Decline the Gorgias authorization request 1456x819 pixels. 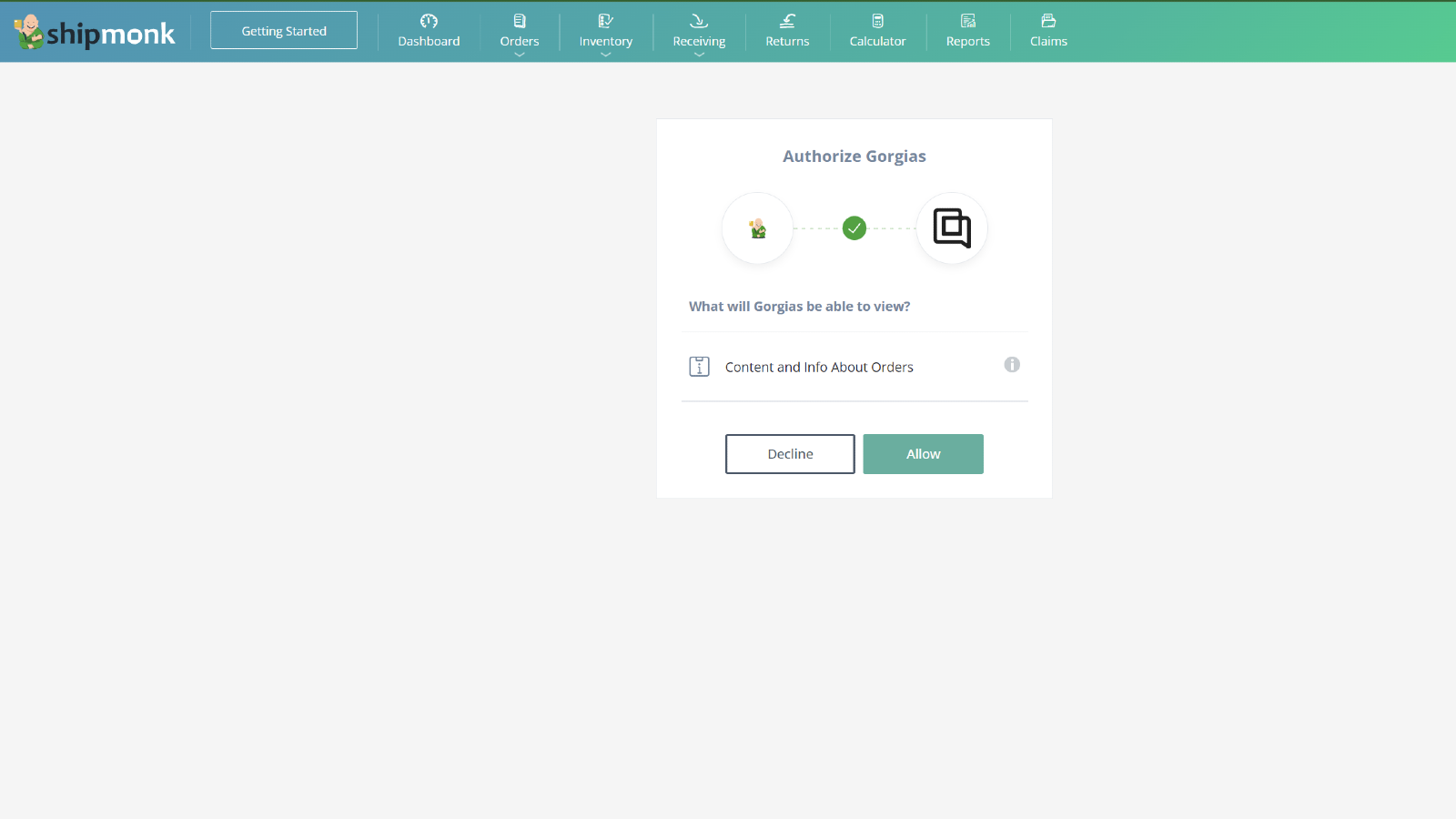789,453
